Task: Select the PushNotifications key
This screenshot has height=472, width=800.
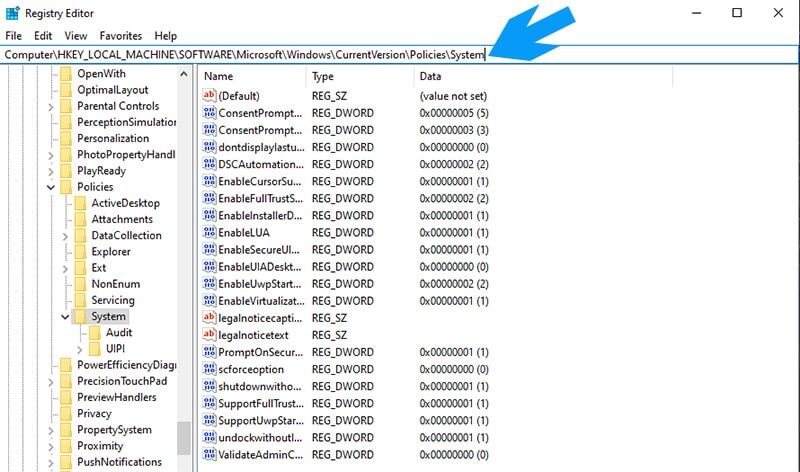Action: [119, 462]
